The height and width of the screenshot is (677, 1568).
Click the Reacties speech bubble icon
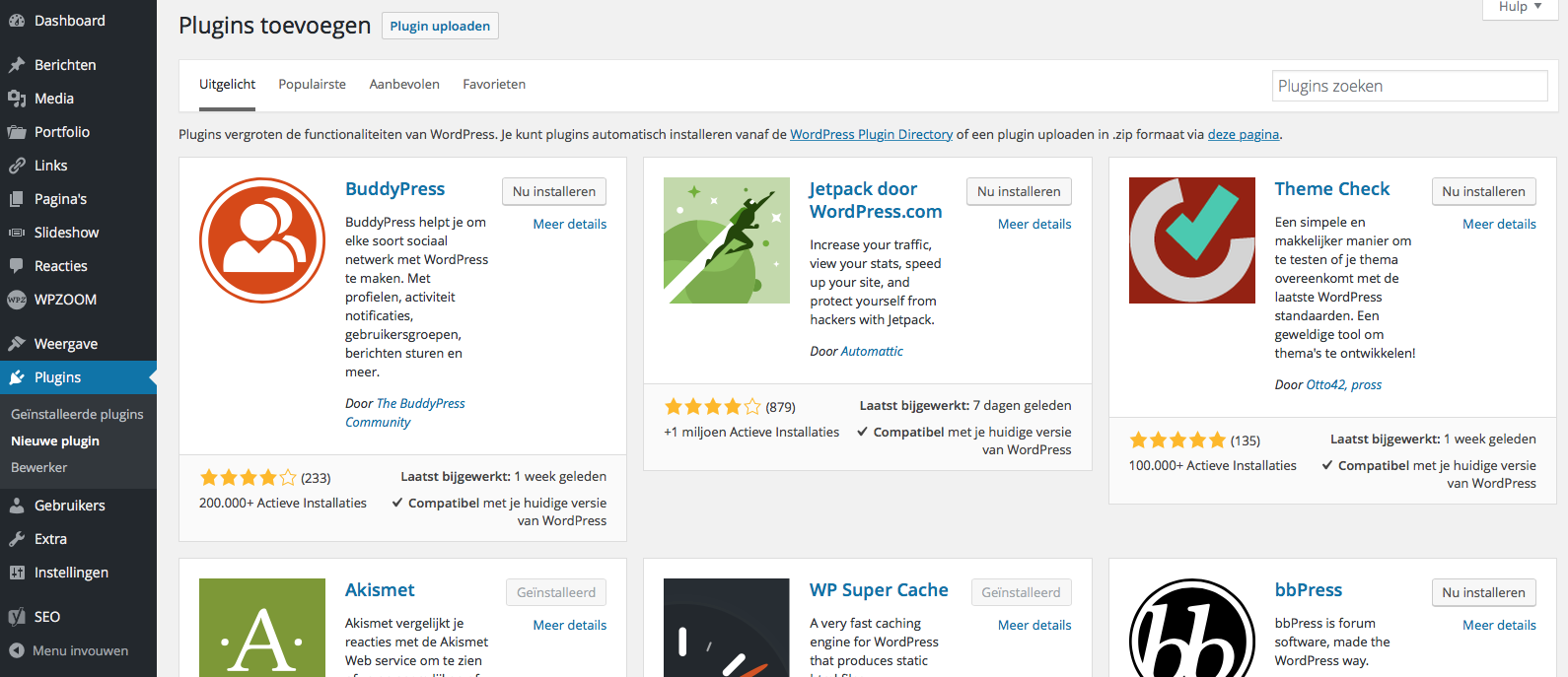point(17,266)
